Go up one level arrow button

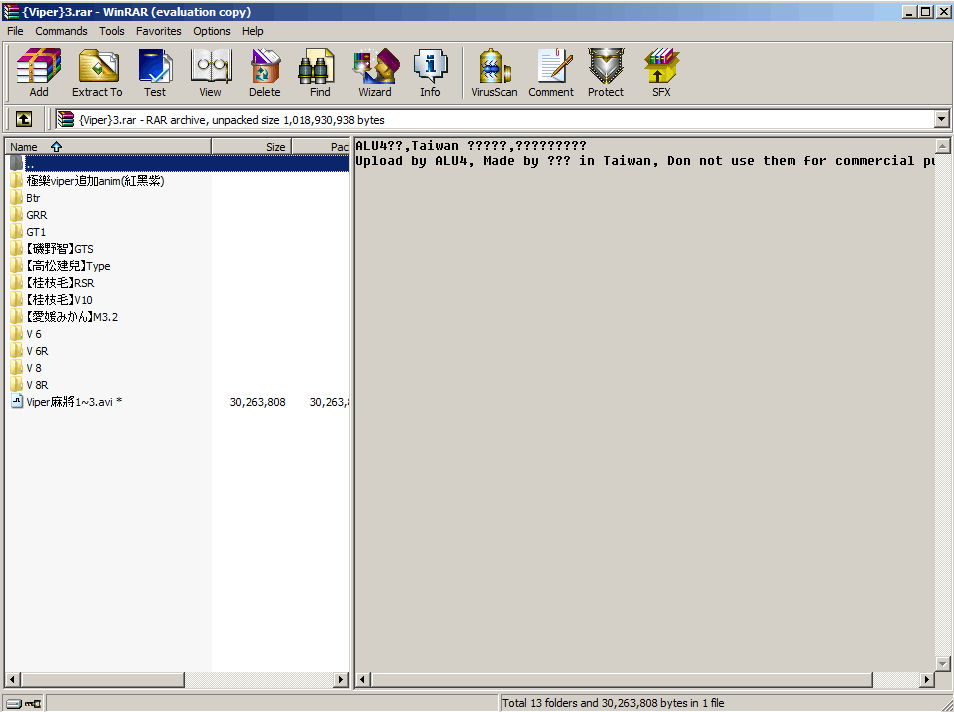click(24, 119)
